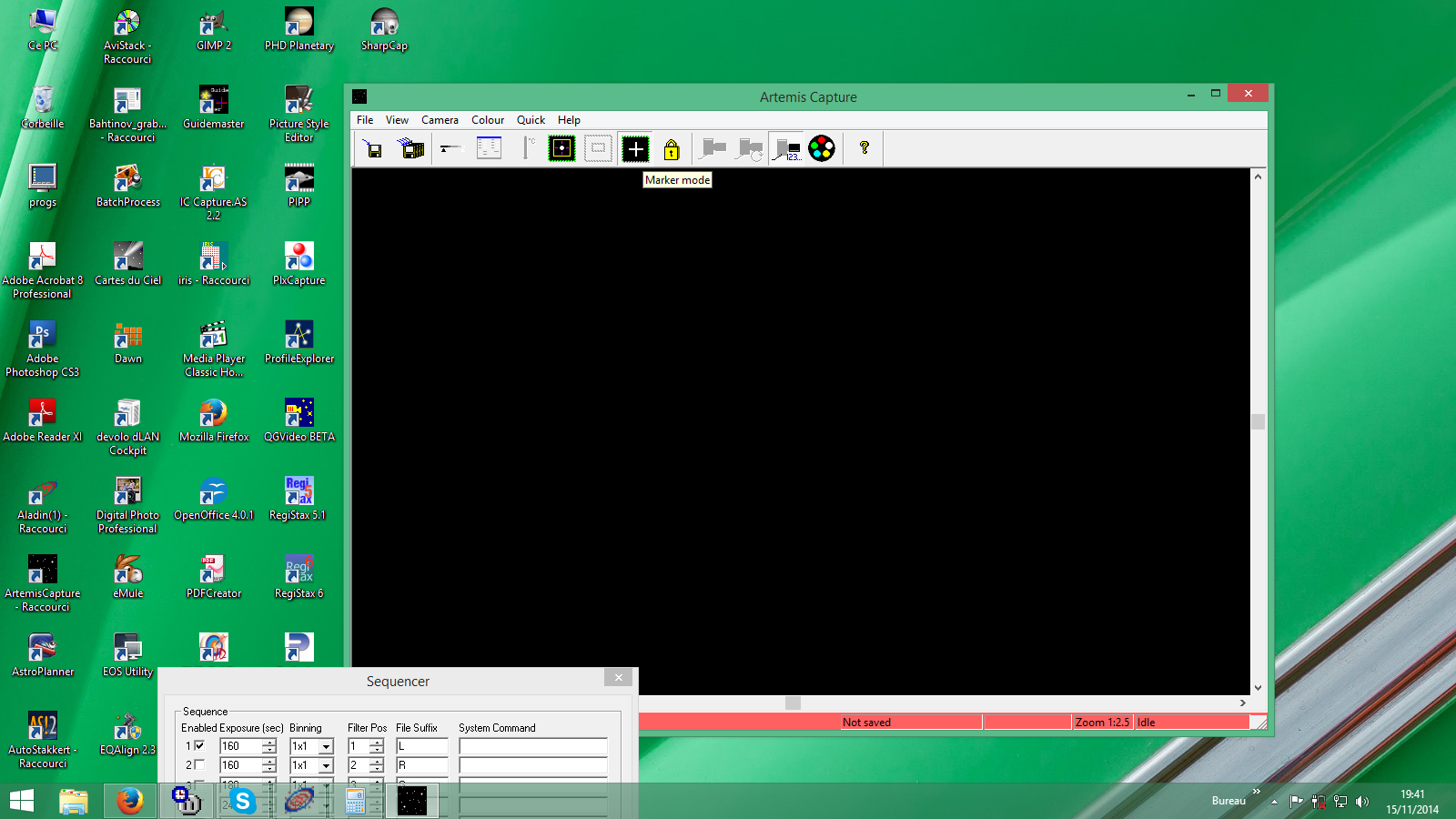The width and height of the screenshot is (1456, 819).
Task: Select the PlxCapture desktop icon
Action: click(299, 264)
